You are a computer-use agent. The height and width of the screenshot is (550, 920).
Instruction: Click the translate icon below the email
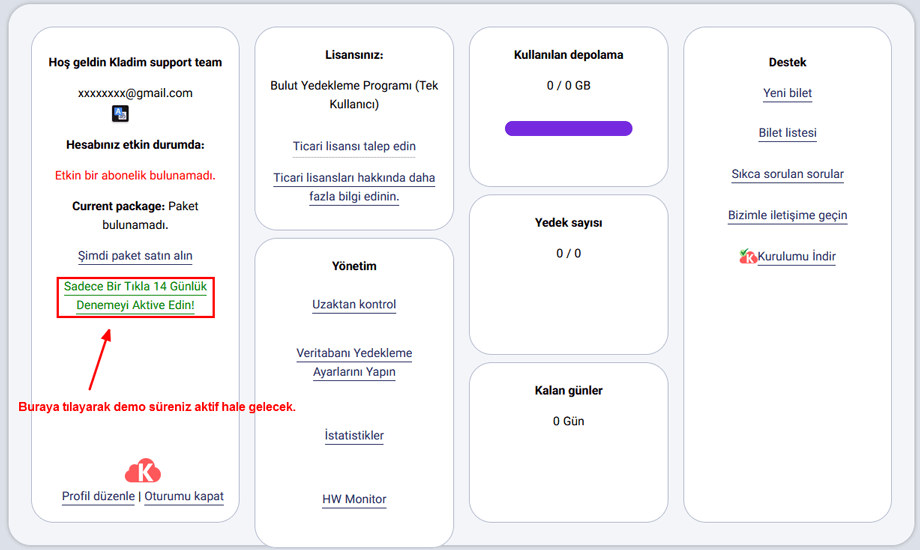coord(120,114)
